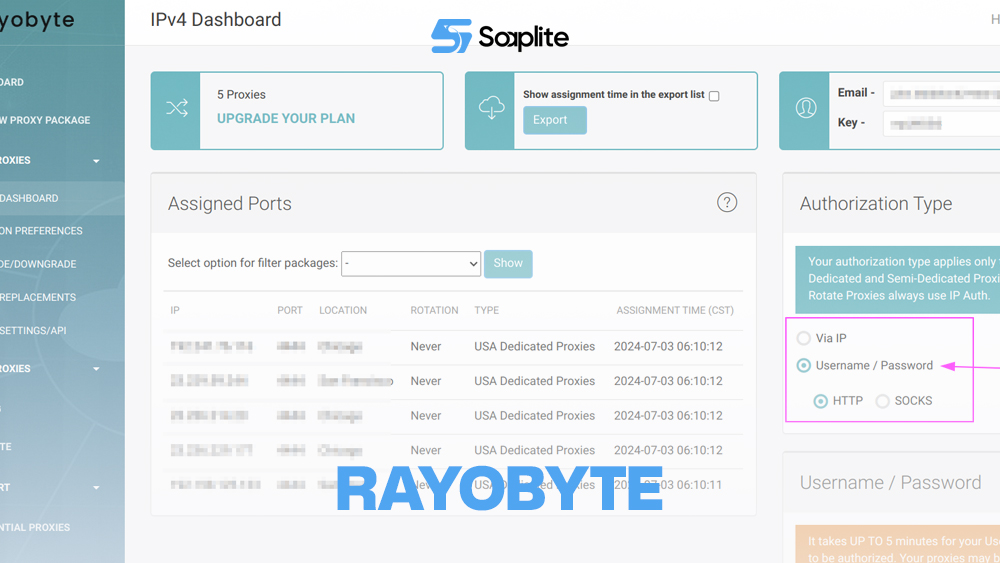Select Username / Password authorization option
This screenshot has width=1000, height=563.
[804, 365]
